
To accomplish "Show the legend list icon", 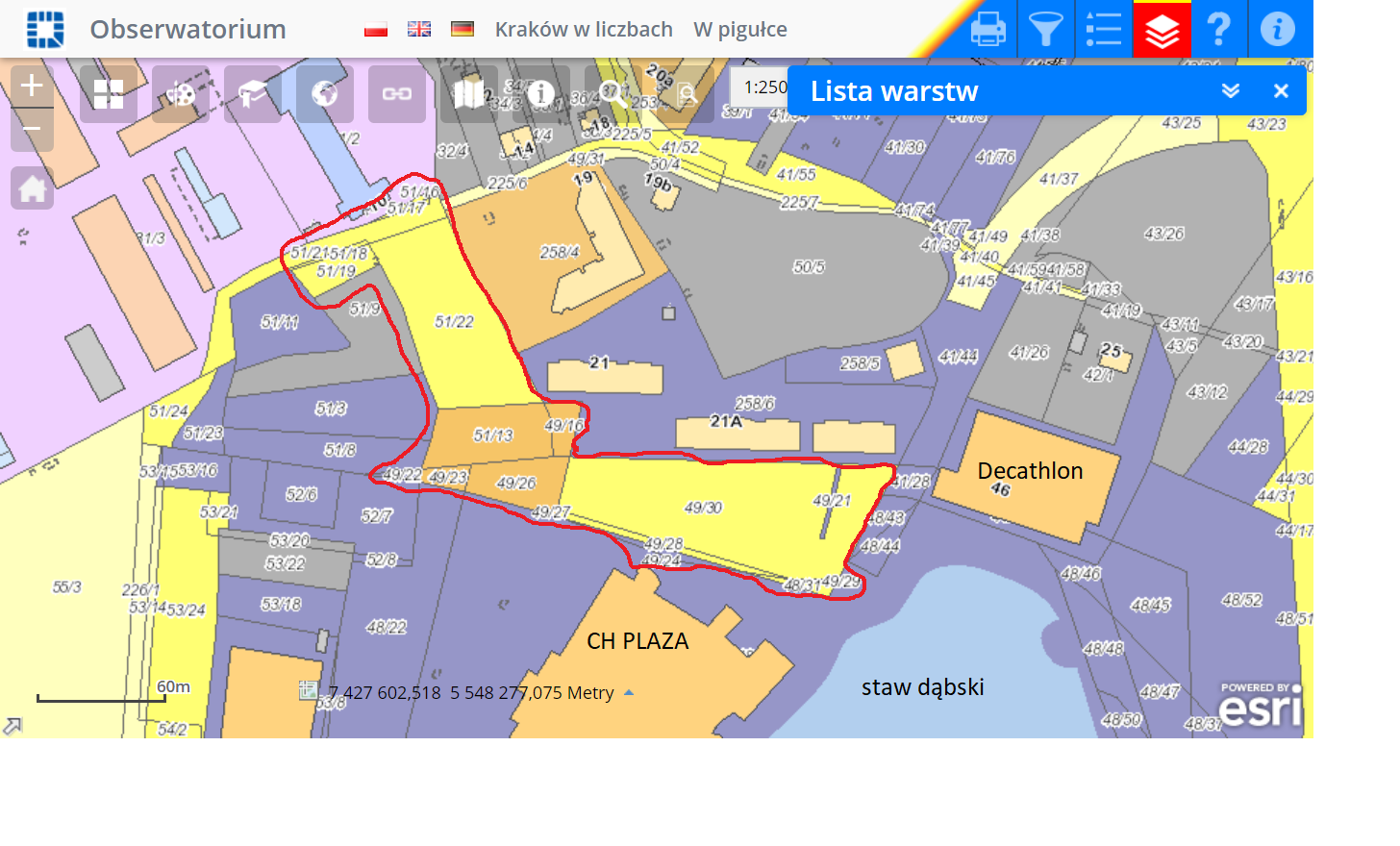I will click(x=1104, y=29).
